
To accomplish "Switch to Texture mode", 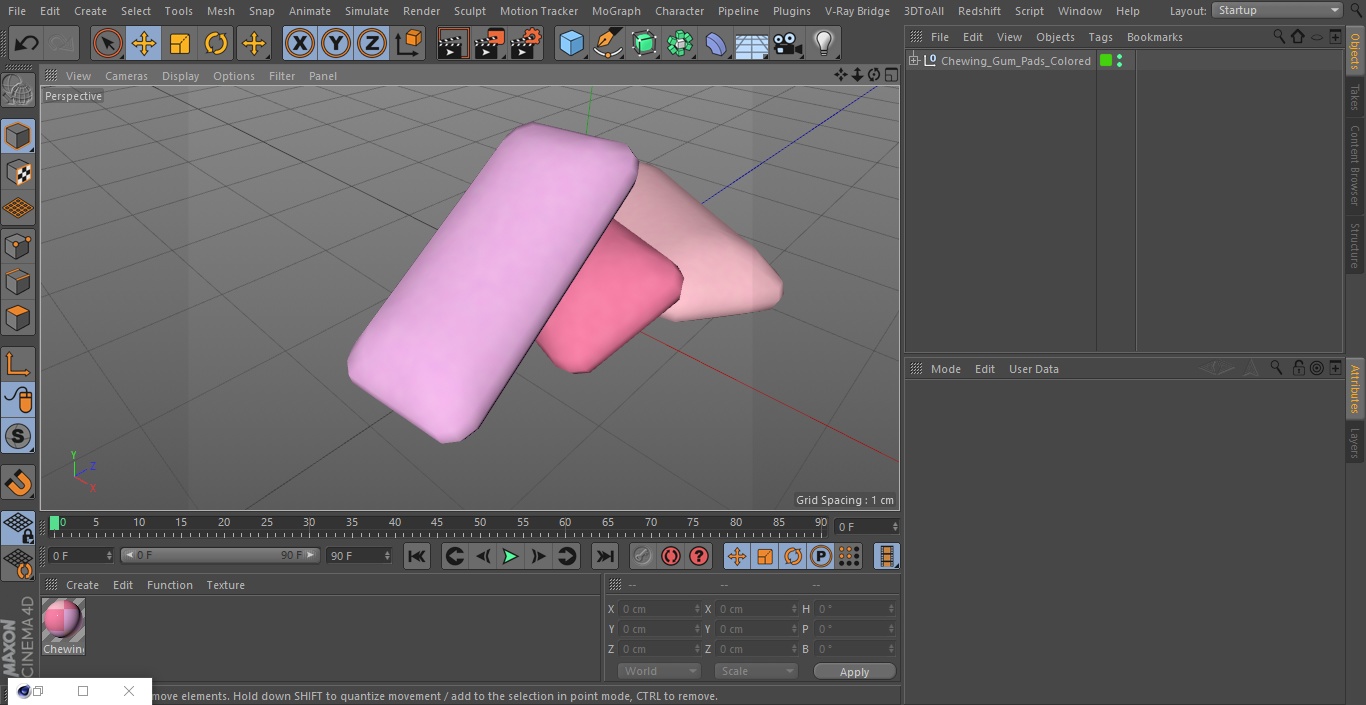I will pos(18,172).
